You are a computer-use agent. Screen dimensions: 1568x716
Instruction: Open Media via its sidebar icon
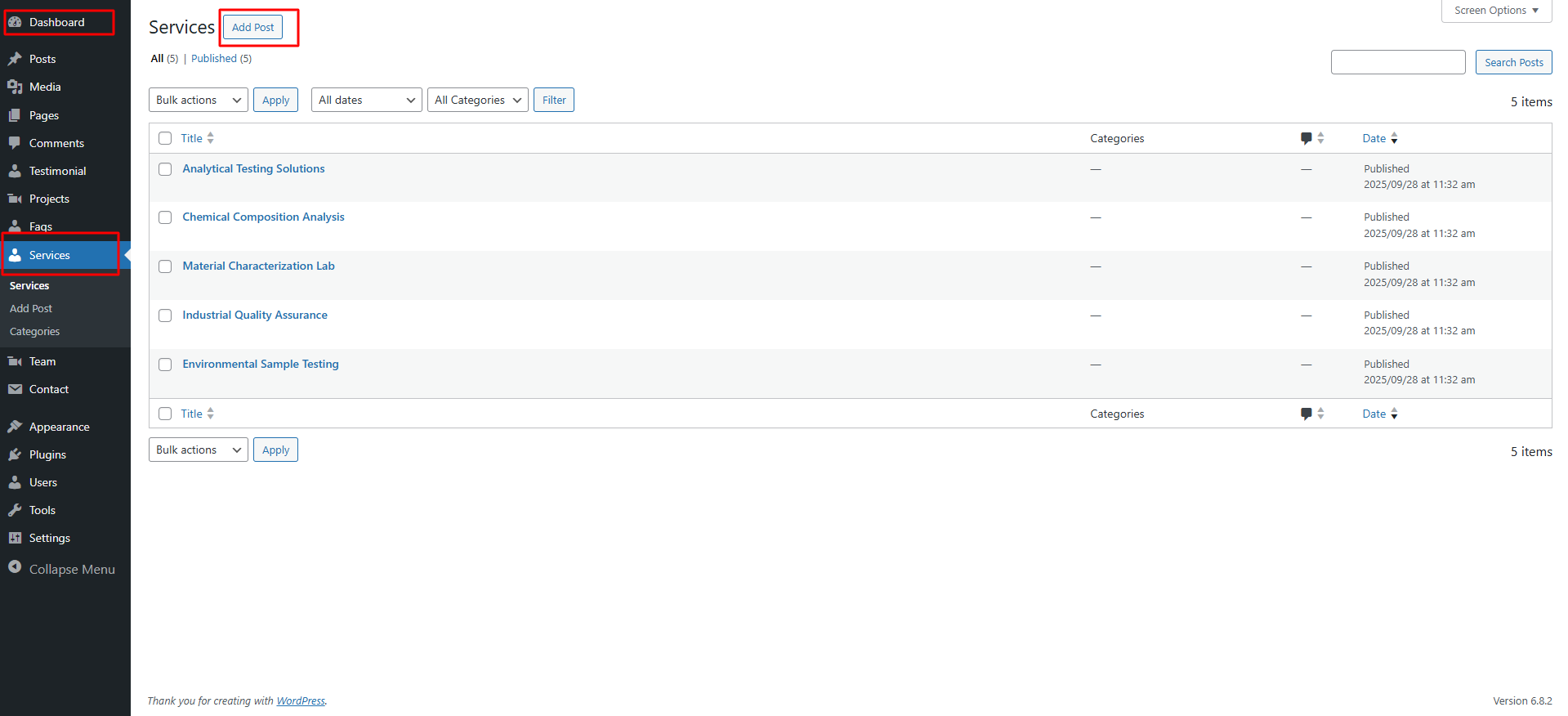(x=15, y=87)
